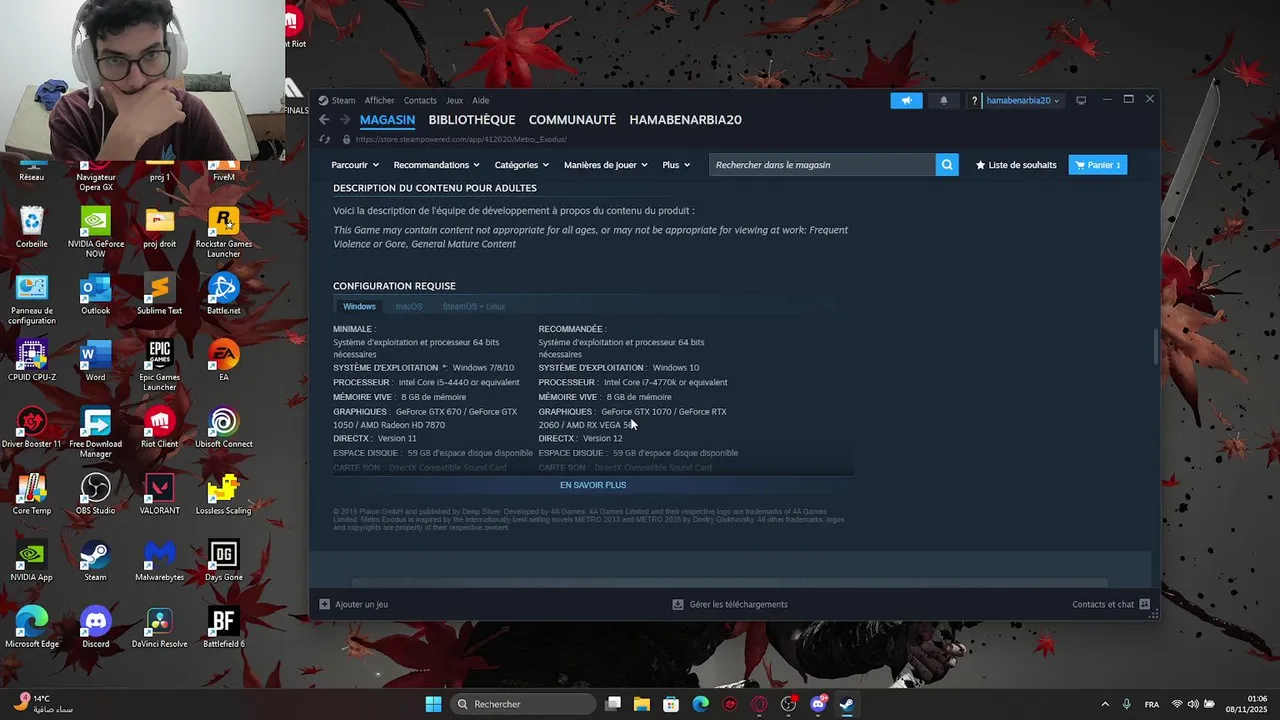Open Panier 1 cart button
The image size is (1280, 720).
tap(1098, 165)
